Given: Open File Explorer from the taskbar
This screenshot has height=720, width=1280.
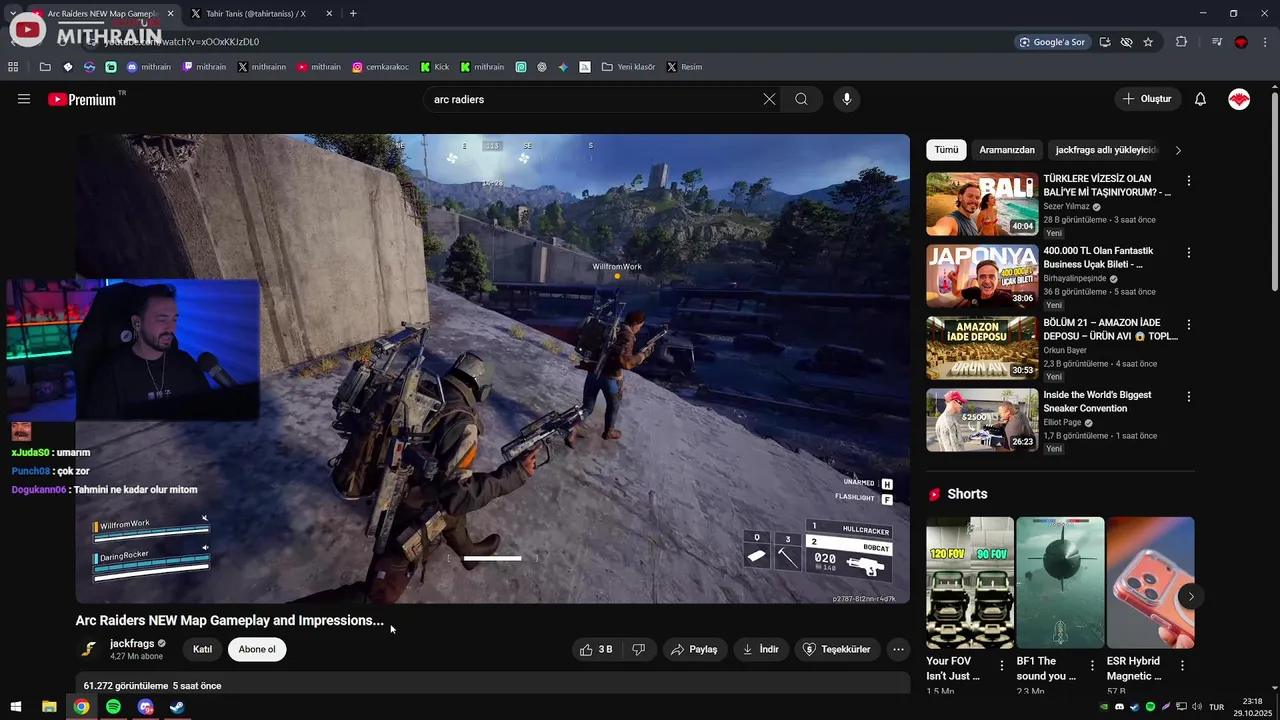Looking at the screenshot, I should [49, 707].
